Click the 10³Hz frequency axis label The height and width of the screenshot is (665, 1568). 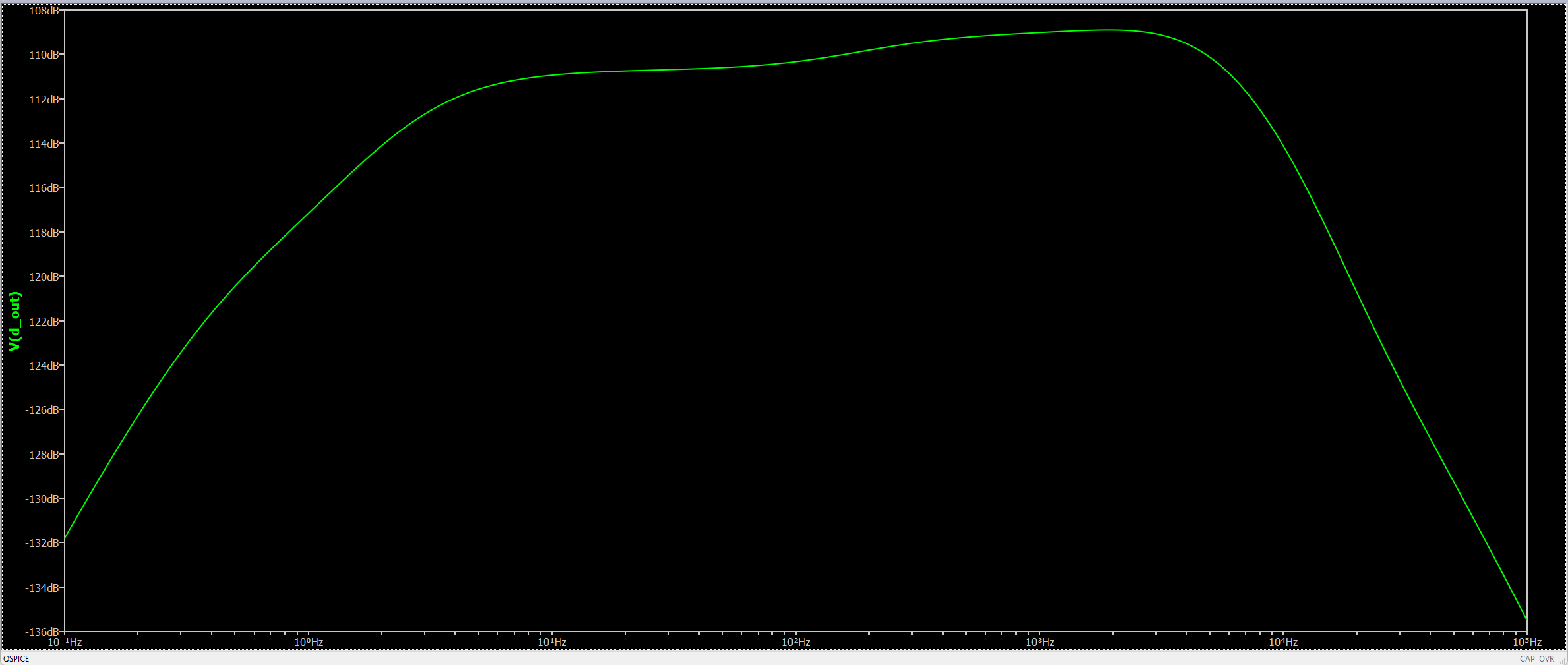click(x=1040, y=642)
